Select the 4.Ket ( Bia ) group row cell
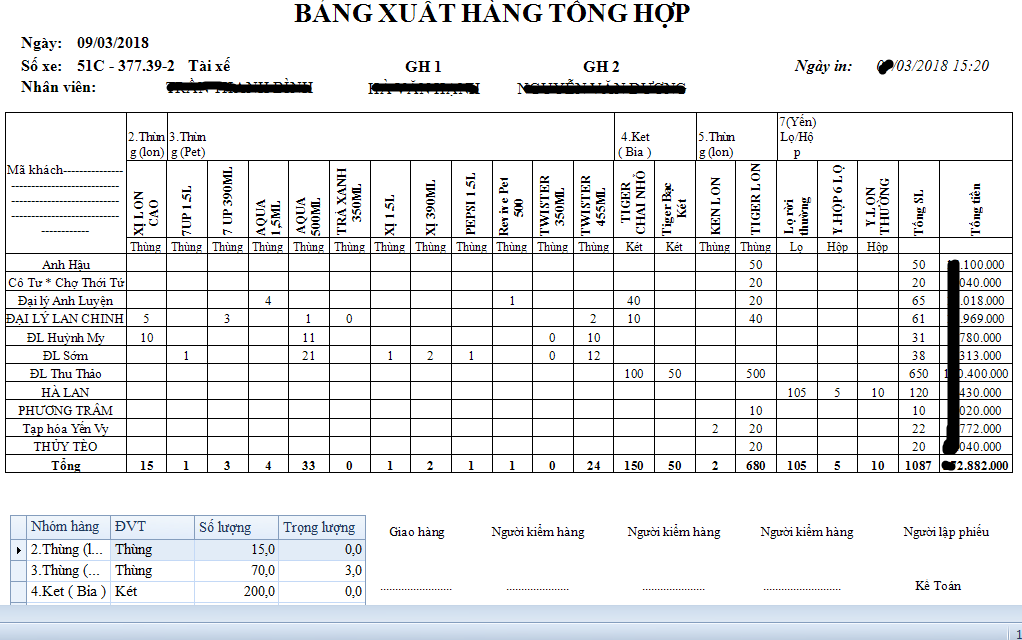 pos(68,591)
